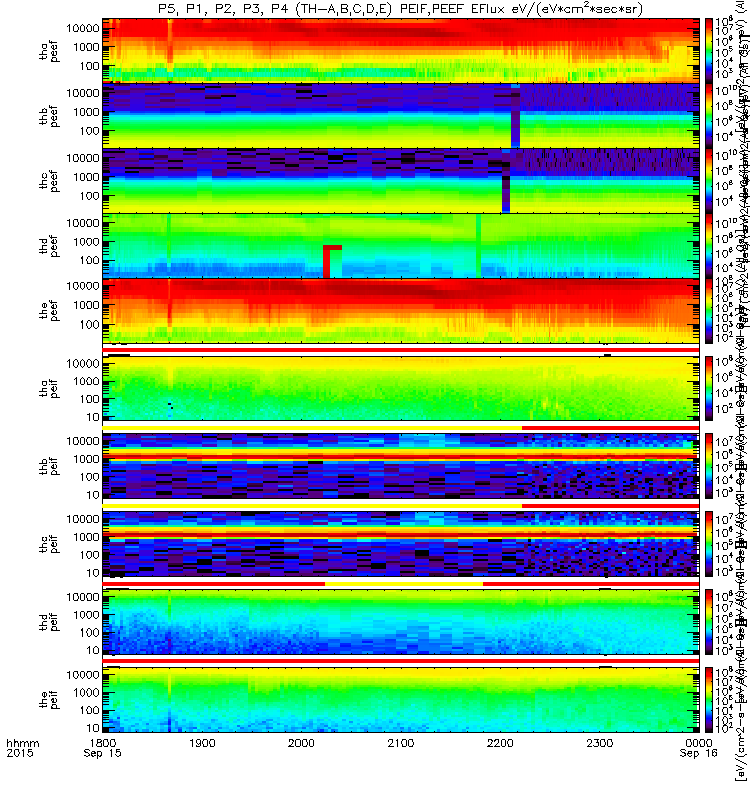The height and width of the screenshot is (800, 750).
Task: Click the color bar beside the thb peif panel
Action: click(709, 466)
